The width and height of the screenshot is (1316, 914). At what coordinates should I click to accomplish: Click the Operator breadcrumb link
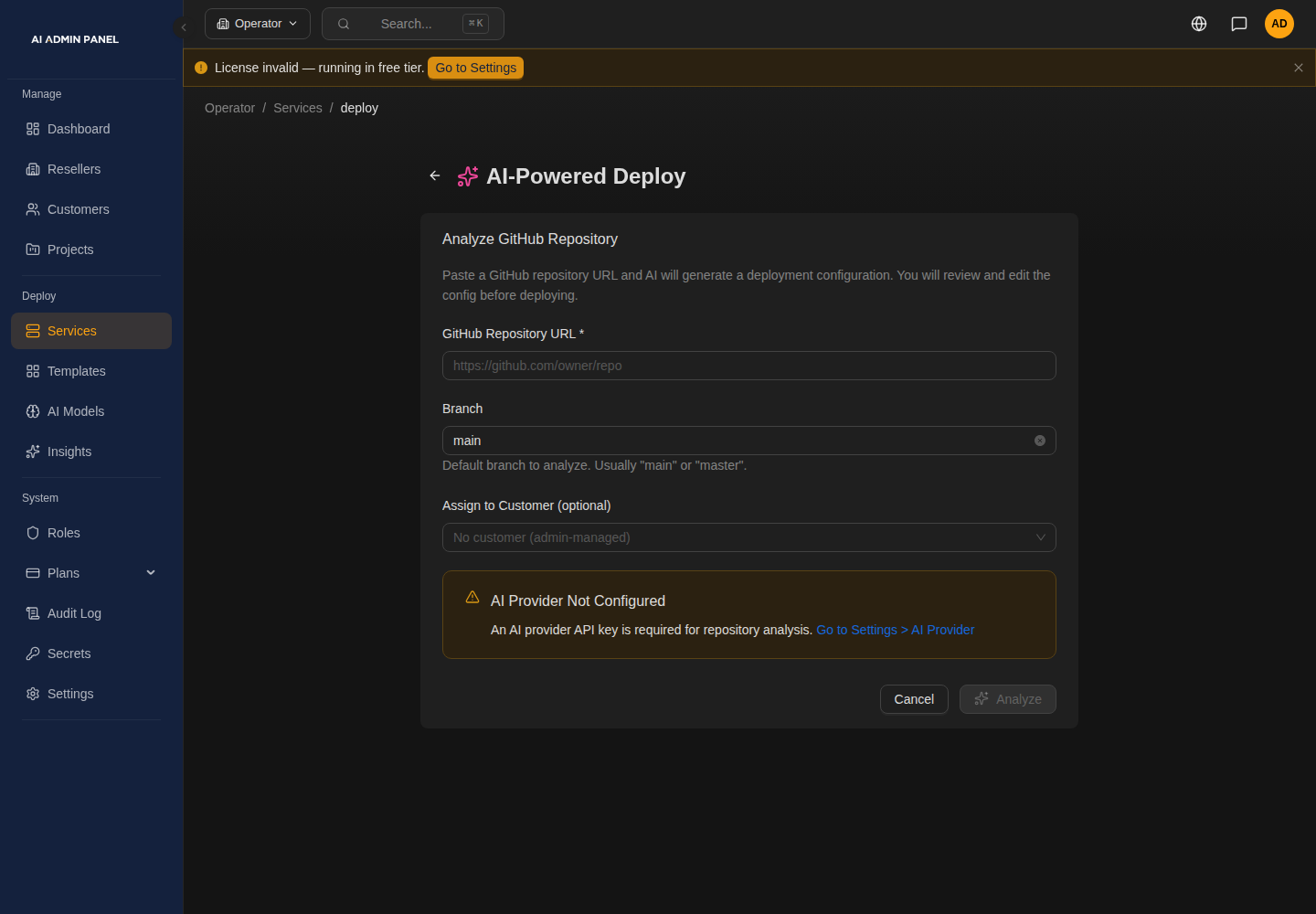point(229,108)
